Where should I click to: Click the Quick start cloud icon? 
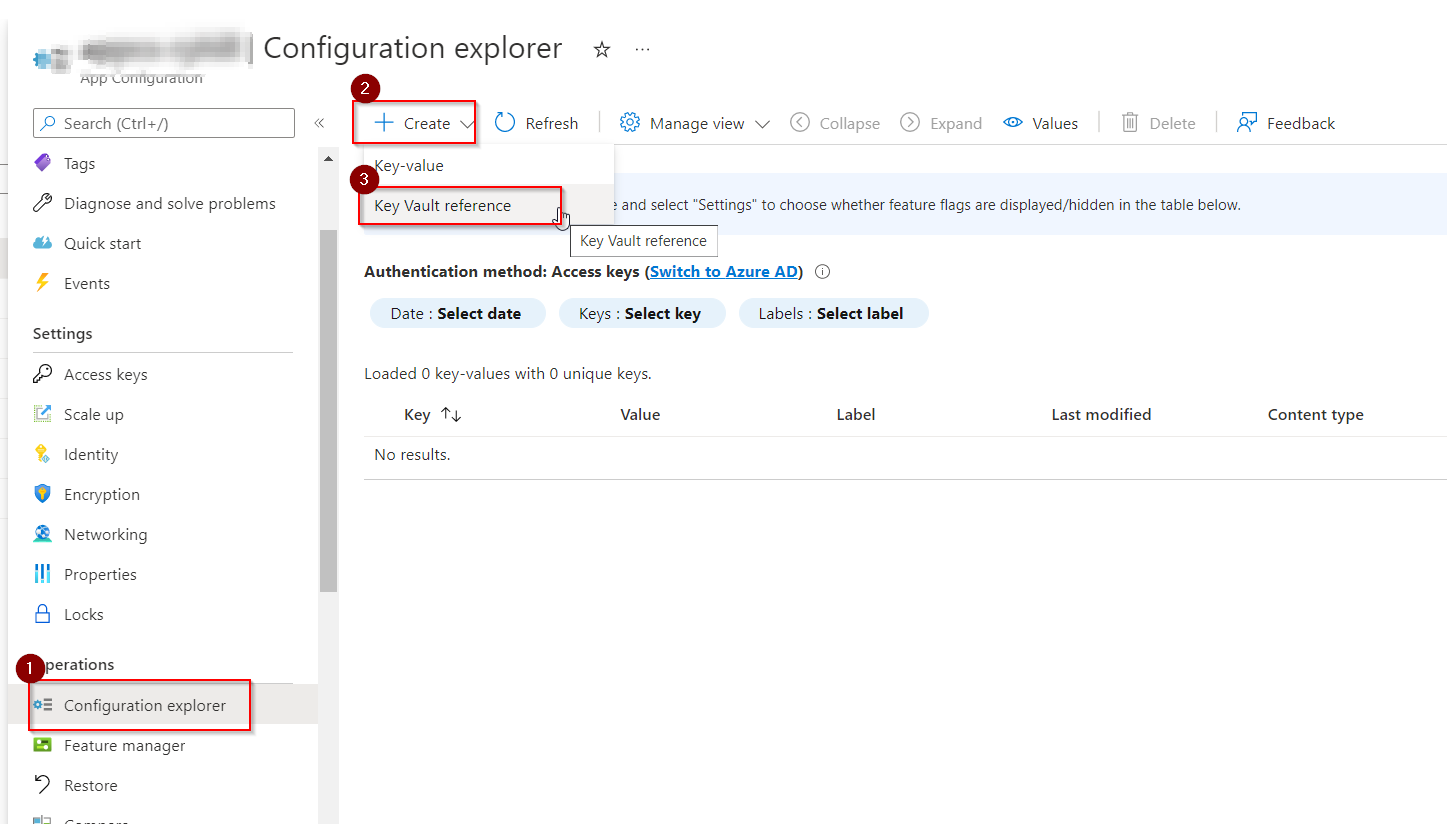tap(42, 243)
